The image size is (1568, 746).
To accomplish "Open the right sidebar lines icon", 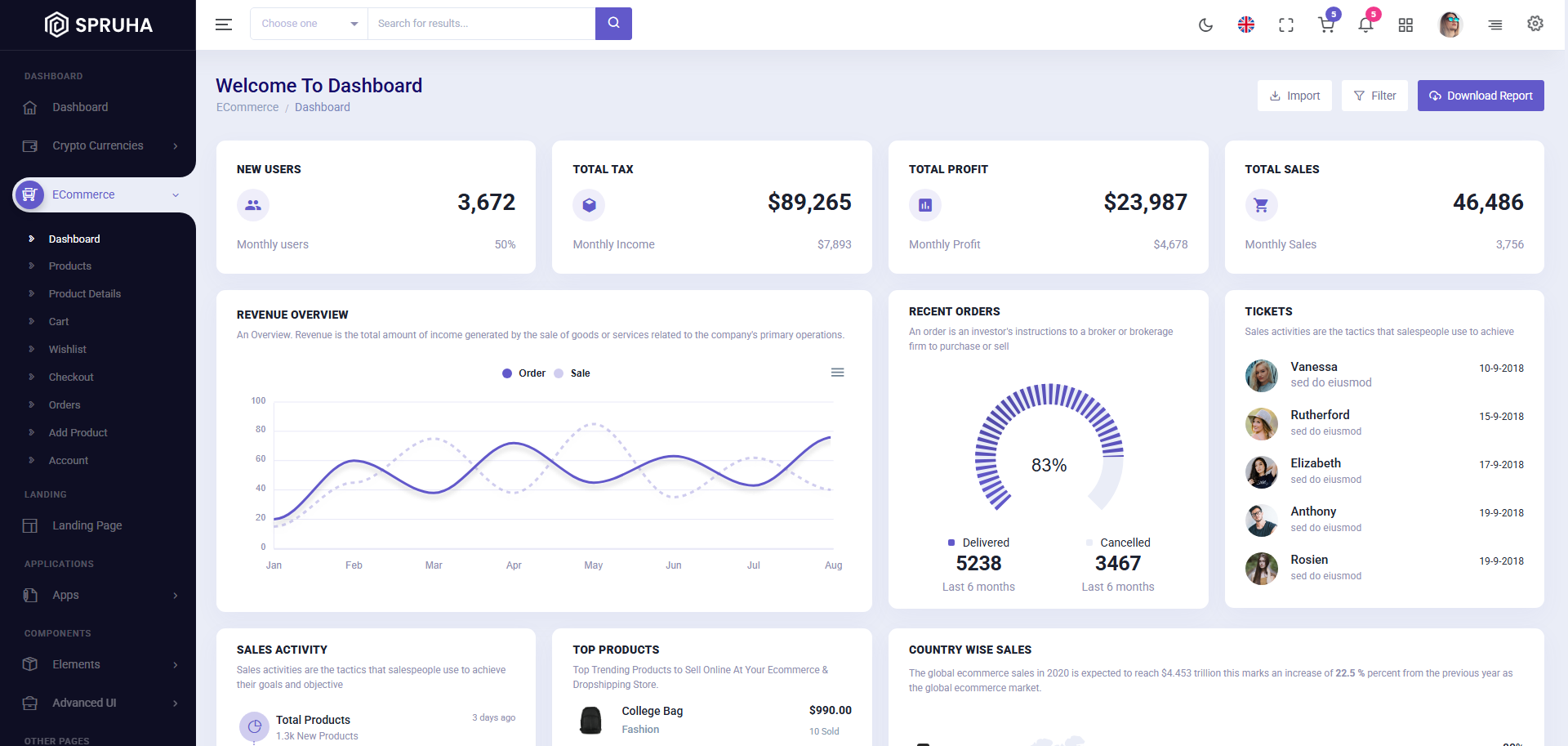I will pos(1495,25).
